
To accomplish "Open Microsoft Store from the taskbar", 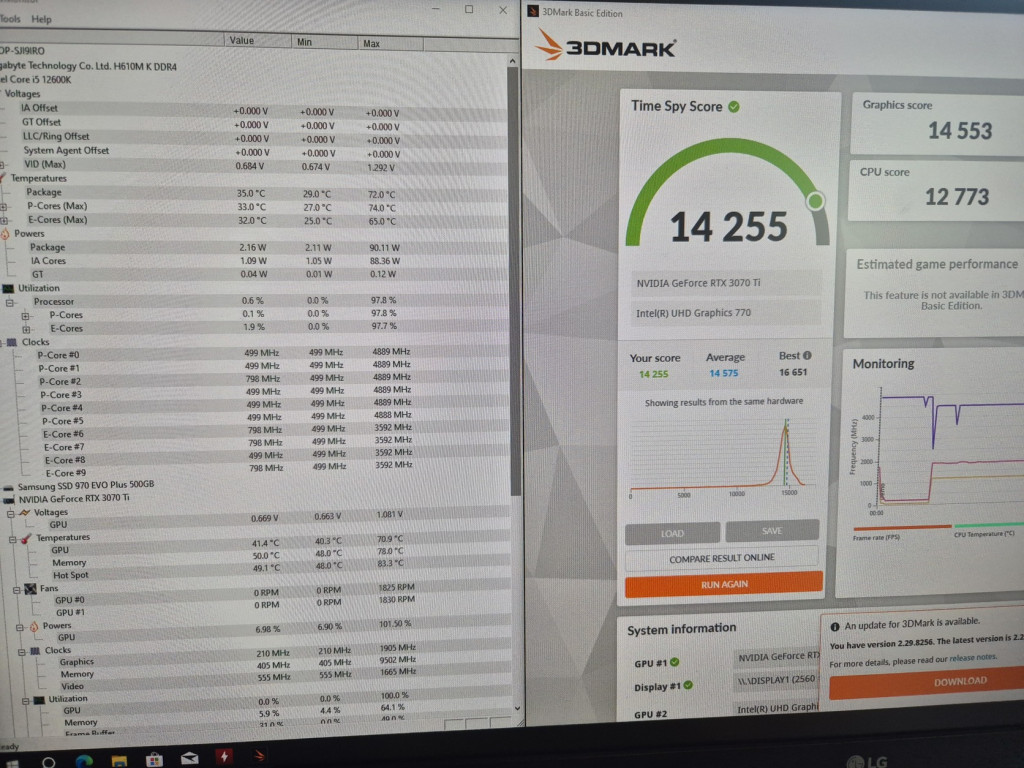I will point(154,760).
